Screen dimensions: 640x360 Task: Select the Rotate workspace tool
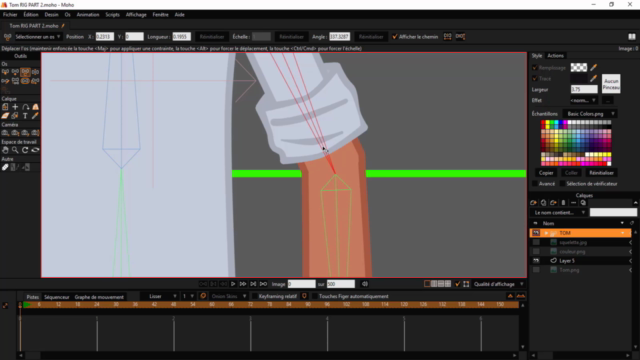pos(25,150)
